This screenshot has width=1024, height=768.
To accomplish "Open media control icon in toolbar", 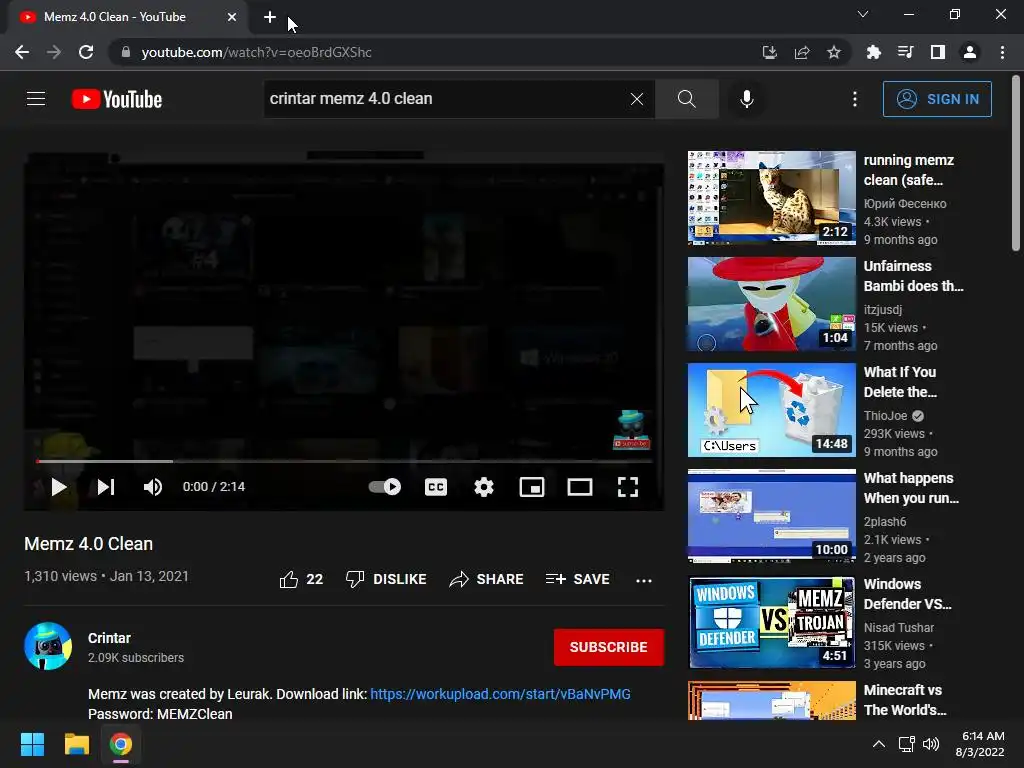I will (x=905, y=52).
